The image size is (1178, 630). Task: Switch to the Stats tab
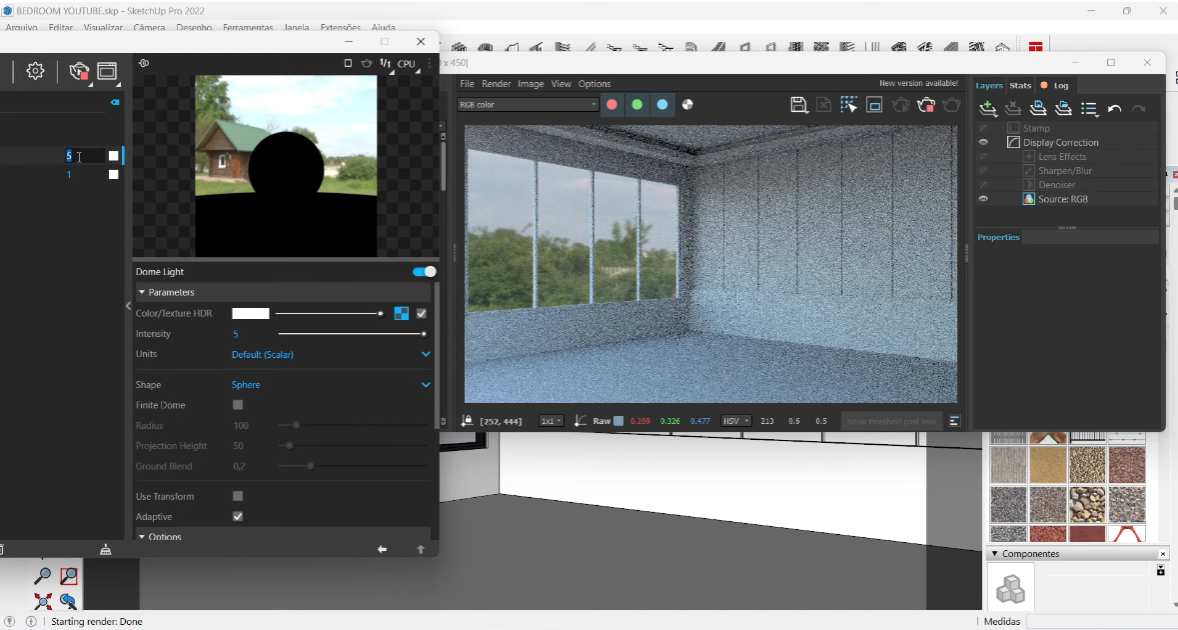[x=1019, y=86]
